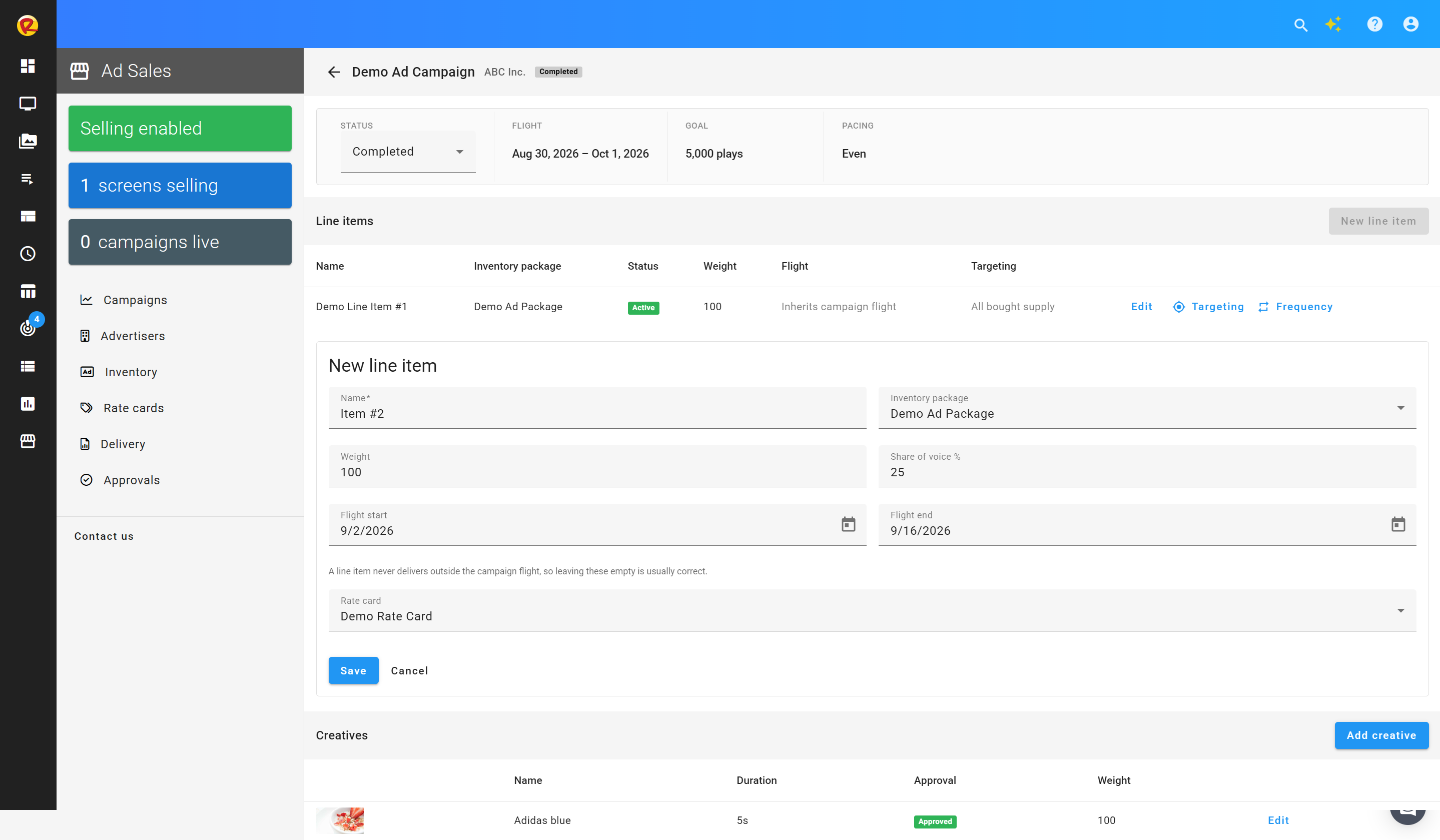Open the AI sparkle assistant icon
Screen dimensions: 1440x840
pyautogui.click(x=1334, y=24)
